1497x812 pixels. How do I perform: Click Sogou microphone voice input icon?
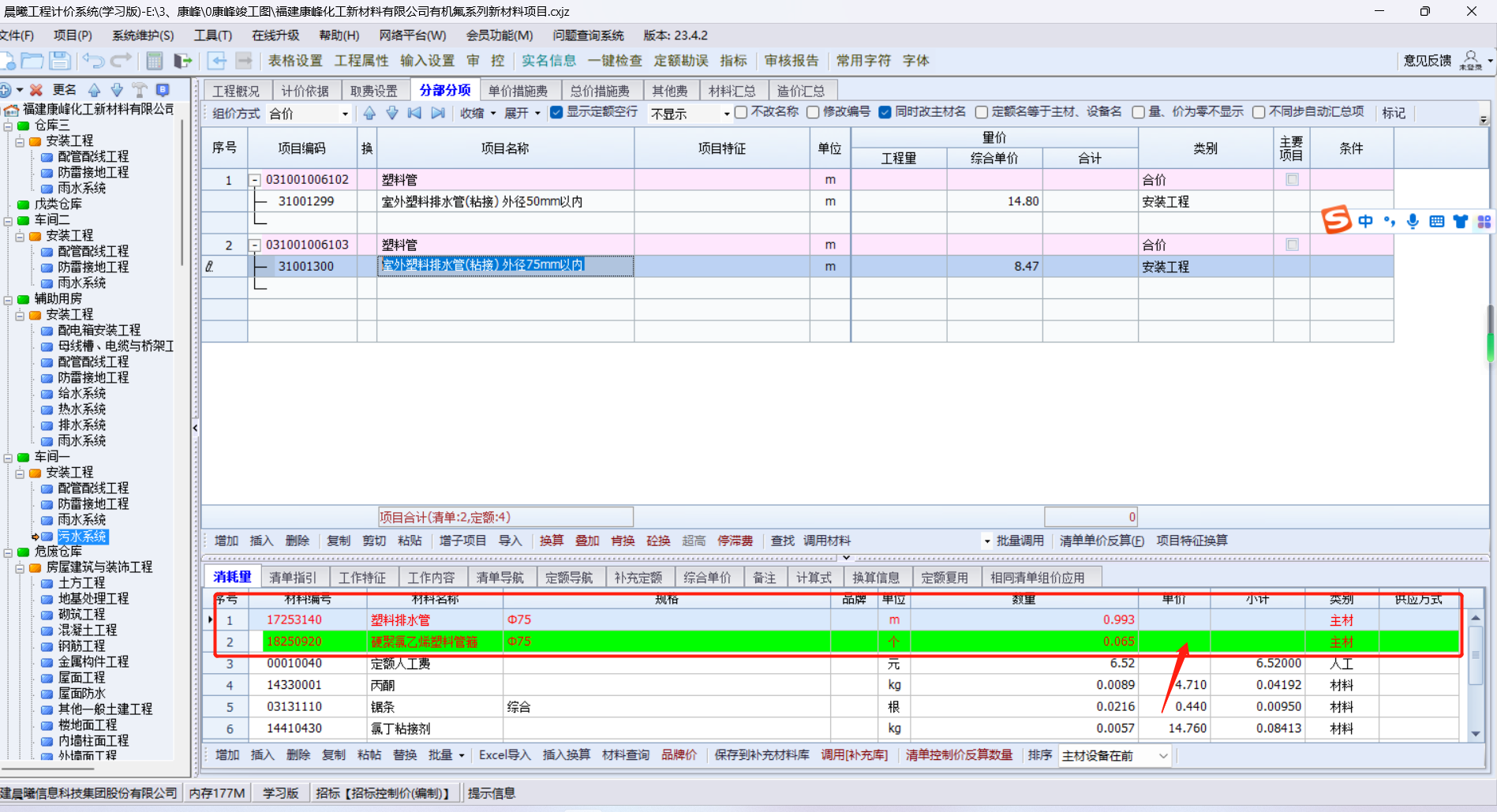coord(1413,222)
